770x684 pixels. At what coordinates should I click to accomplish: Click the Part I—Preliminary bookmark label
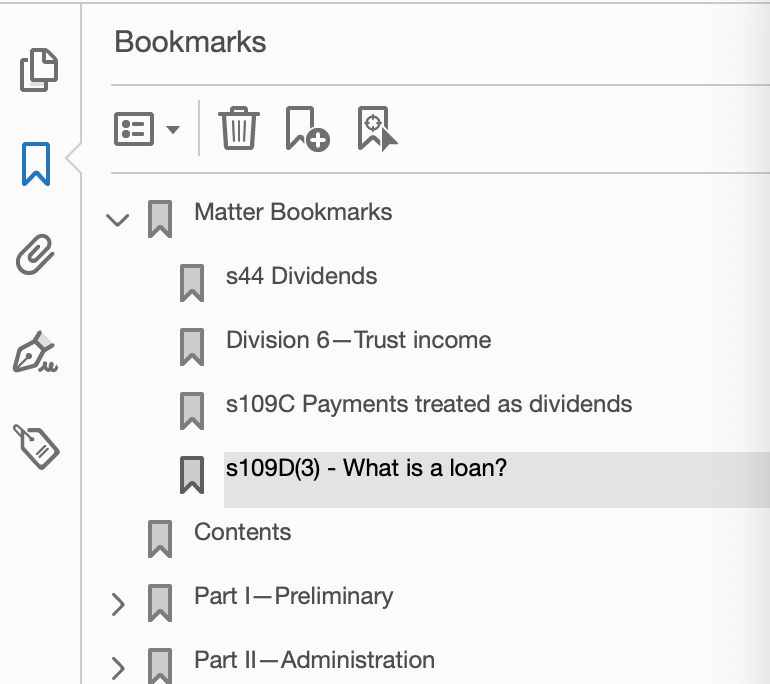coord(294,596)
